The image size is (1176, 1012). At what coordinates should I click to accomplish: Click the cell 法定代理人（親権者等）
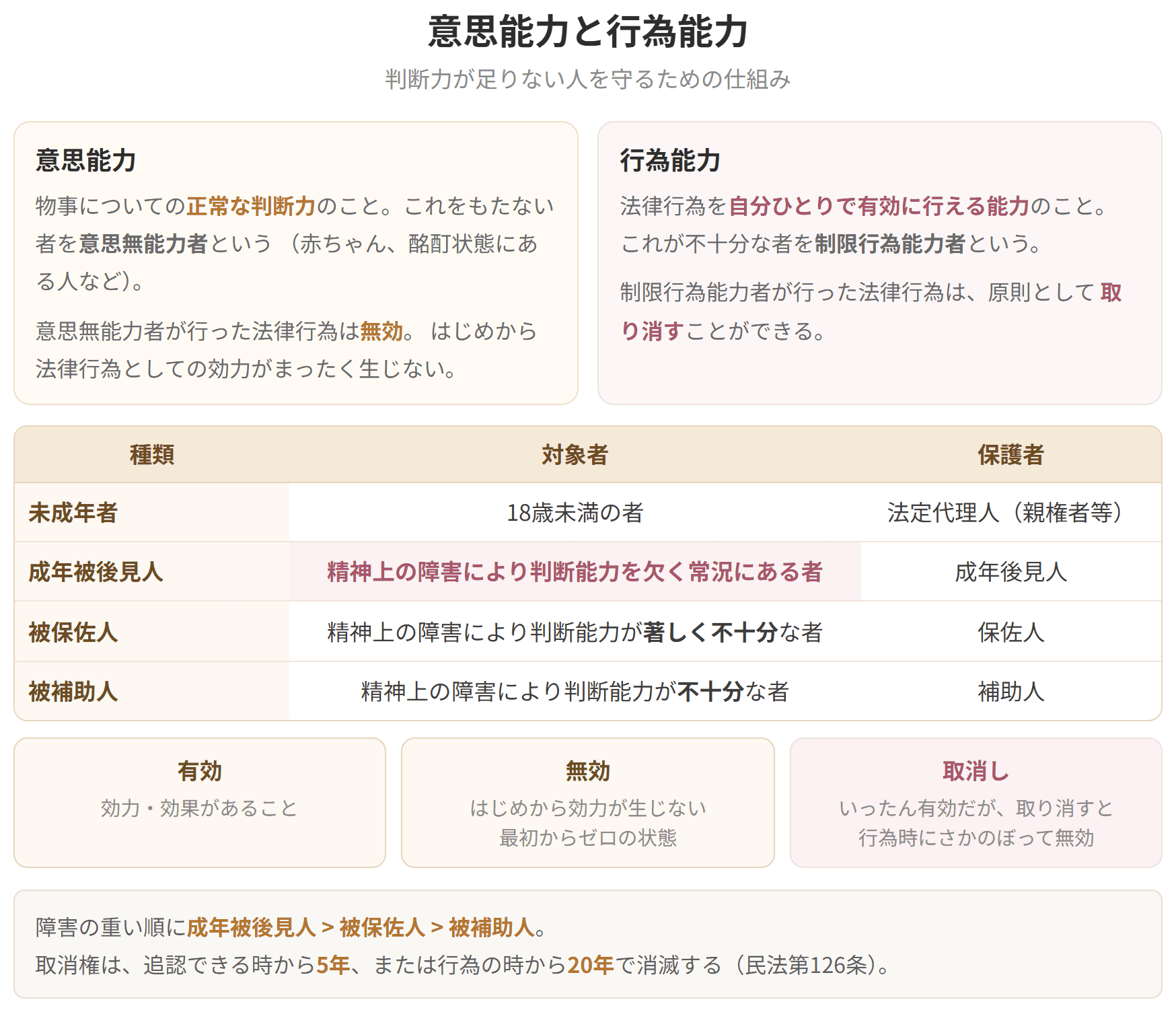click(1010, 513)
